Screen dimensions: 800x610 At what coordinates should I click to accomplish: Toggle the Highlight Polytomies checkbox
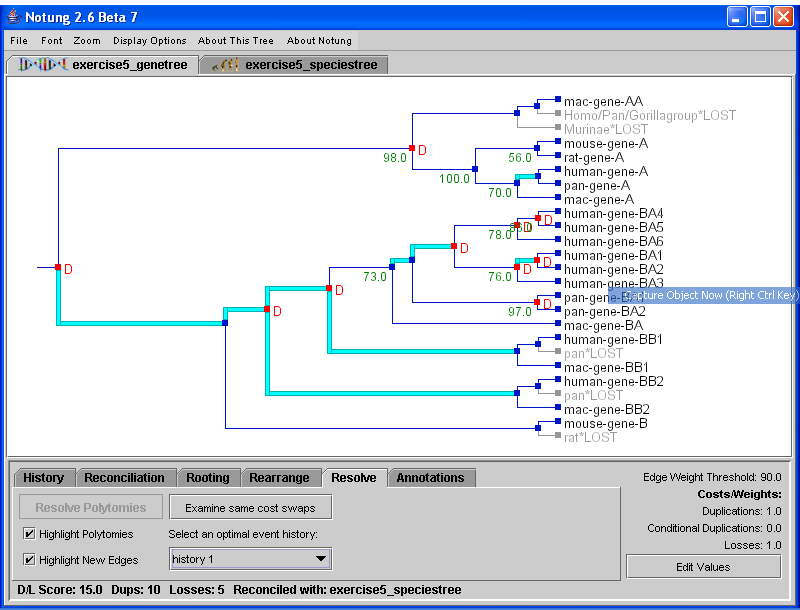coord(29,534)
